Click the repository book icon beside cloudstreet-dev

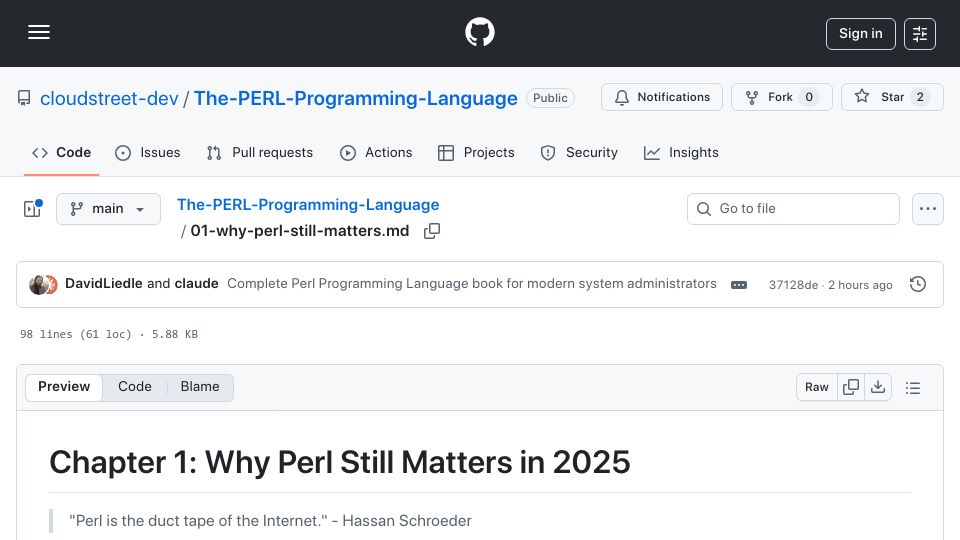click(24, 98)
